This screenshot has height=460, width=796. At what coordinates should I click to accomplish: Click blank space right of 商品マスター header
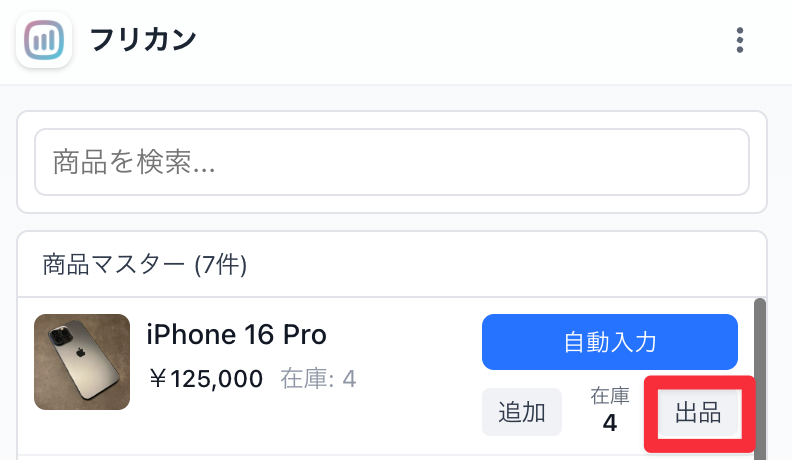point(500,264)
